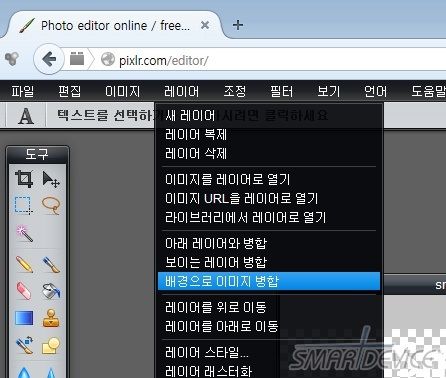
Task: Select the Magic Wand tool
Action: [24, 233]
